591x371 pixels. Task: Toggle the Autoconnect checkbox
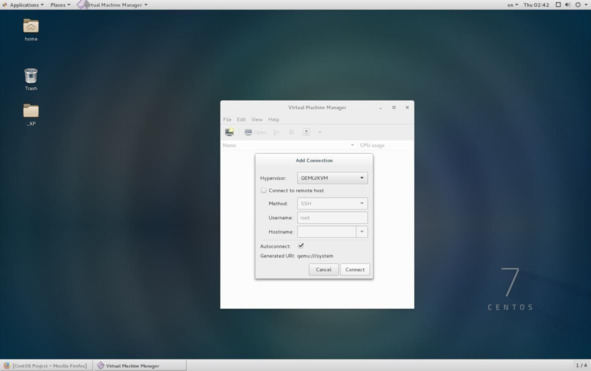(301, 246)
